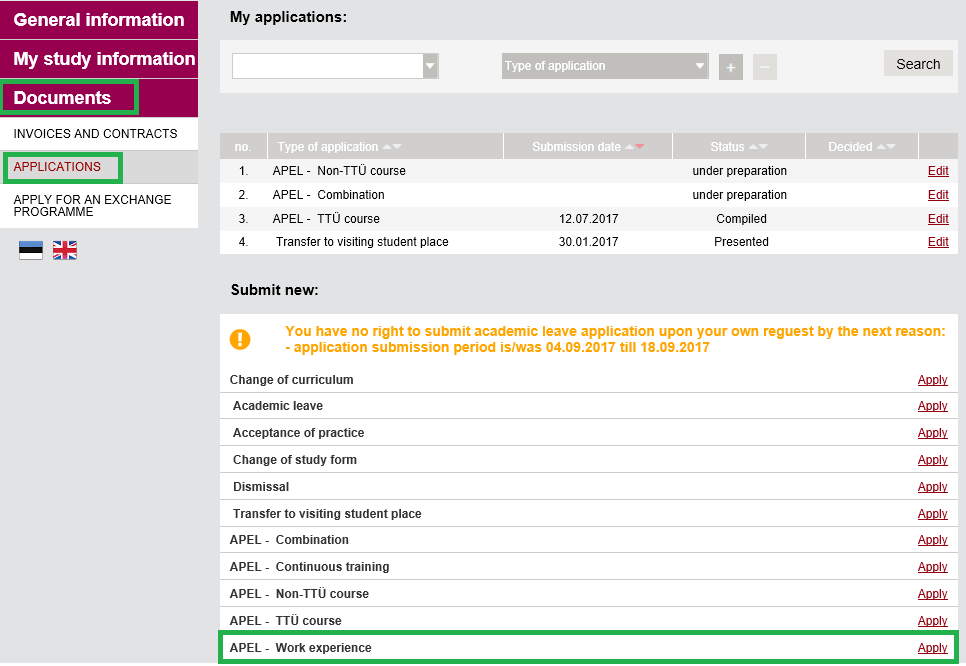Apply for Academic leave
966x666 pixels.
pyautogui.click(x=932, y=405)
